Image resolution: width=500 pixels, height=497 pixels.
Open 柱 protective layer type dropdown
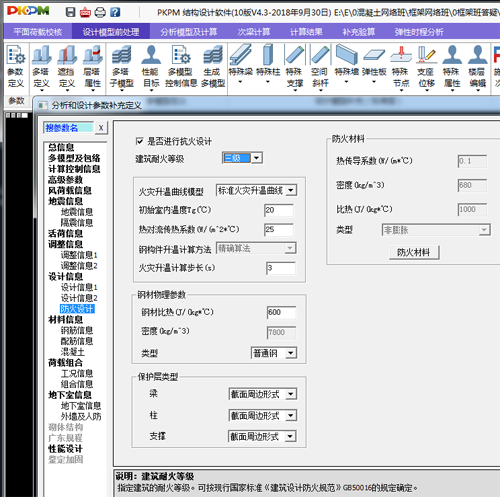click(x=291, y=415)
